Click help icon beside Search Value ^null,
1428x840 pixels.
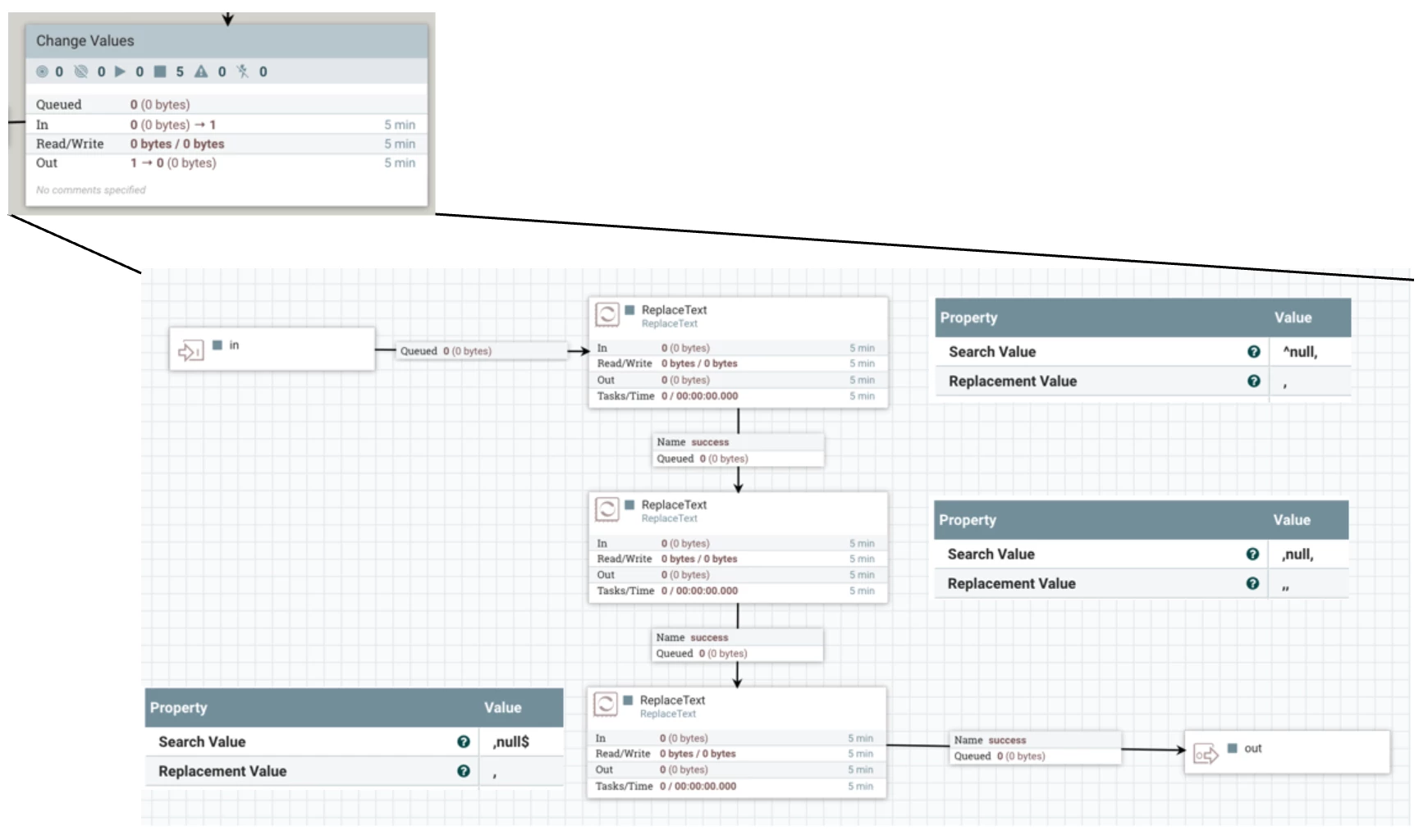pos(1253,352)
